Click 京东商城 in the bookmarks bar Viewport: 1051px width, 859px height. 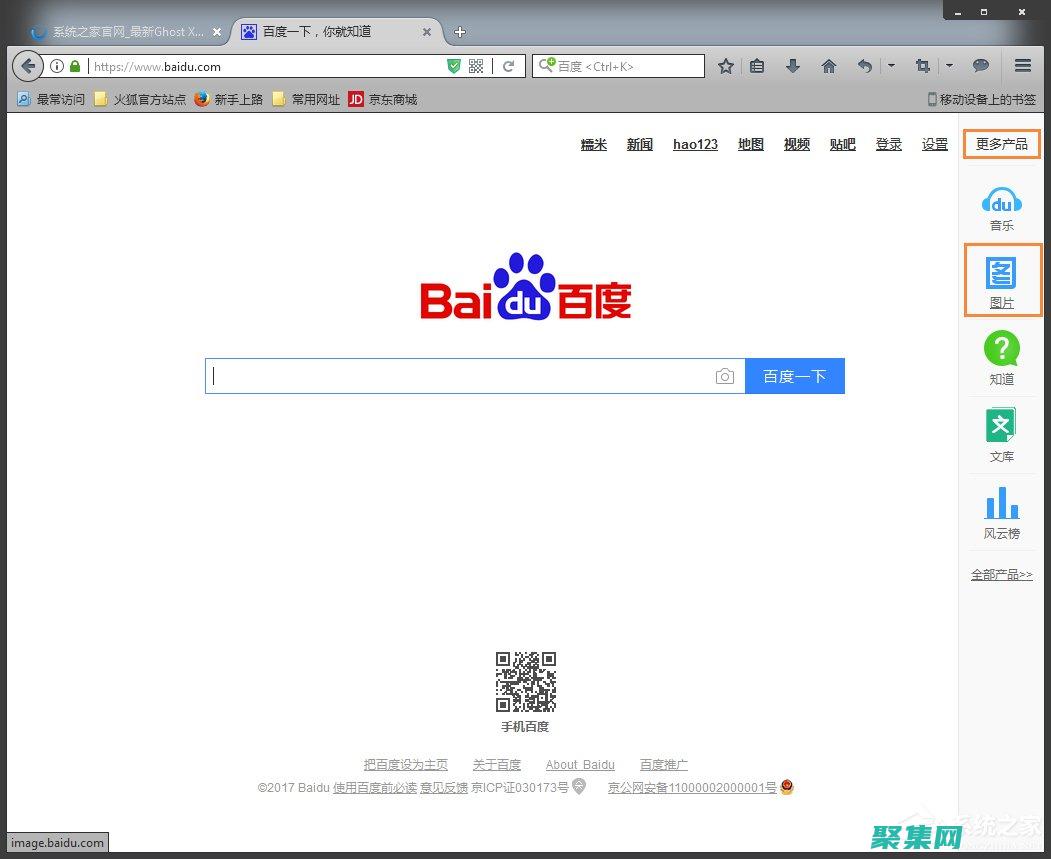tap(382, 99)
